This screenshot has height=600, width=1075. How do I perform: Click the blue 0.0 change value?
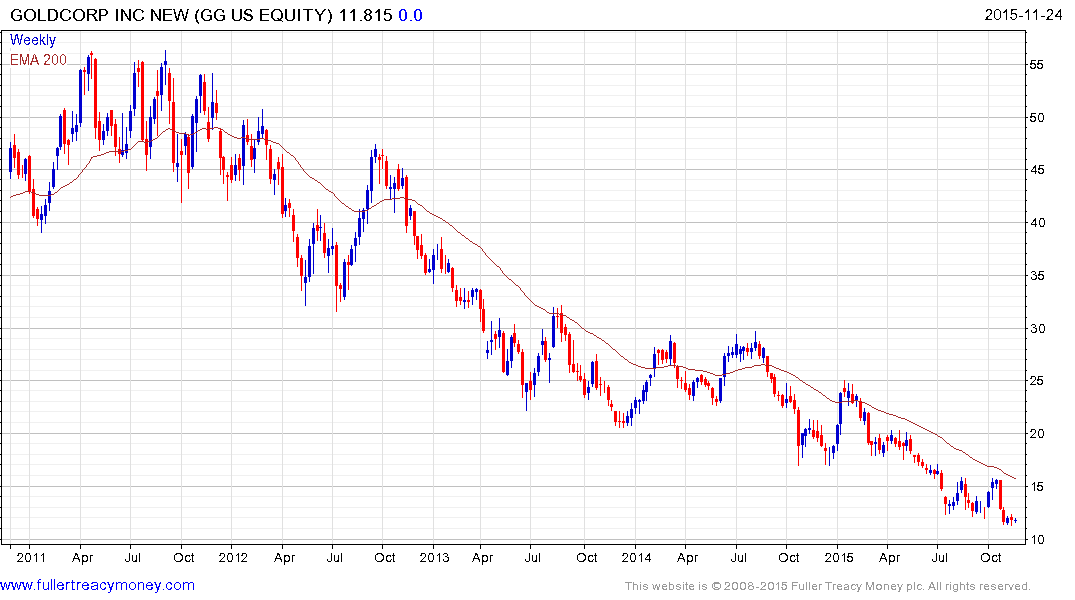pyautogui.click(x=410, y=15)
